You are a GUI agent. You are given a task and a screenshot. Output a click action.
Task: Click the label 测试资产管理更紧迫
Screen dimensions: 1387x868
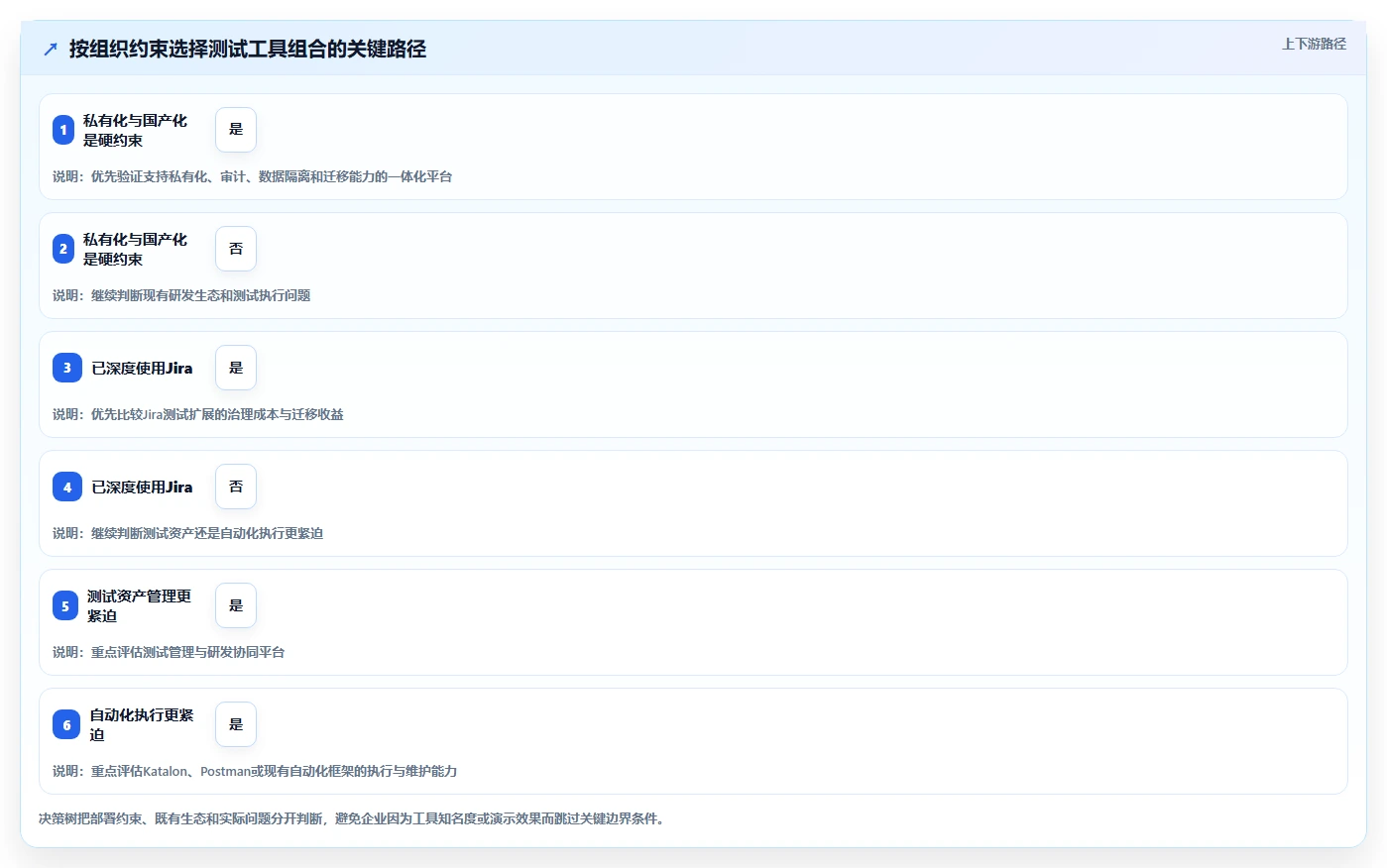139,605
